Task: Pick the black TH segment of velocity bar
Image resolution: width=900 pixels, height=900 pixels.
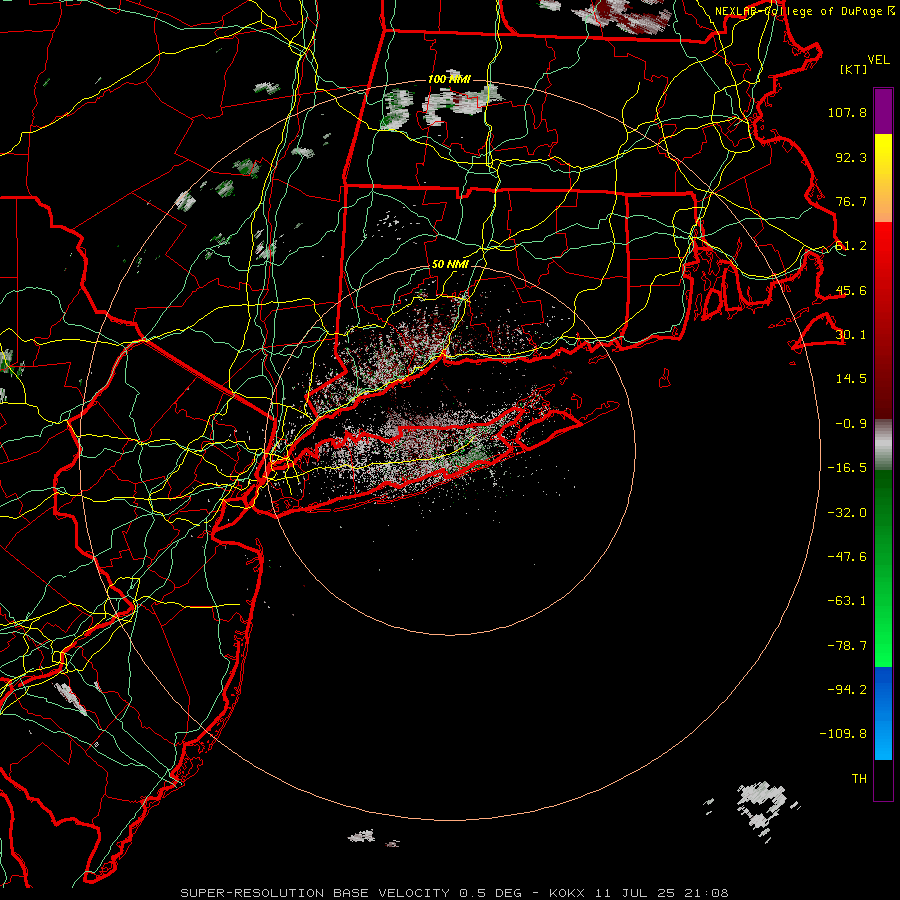Action: click(x=883, y=779)
